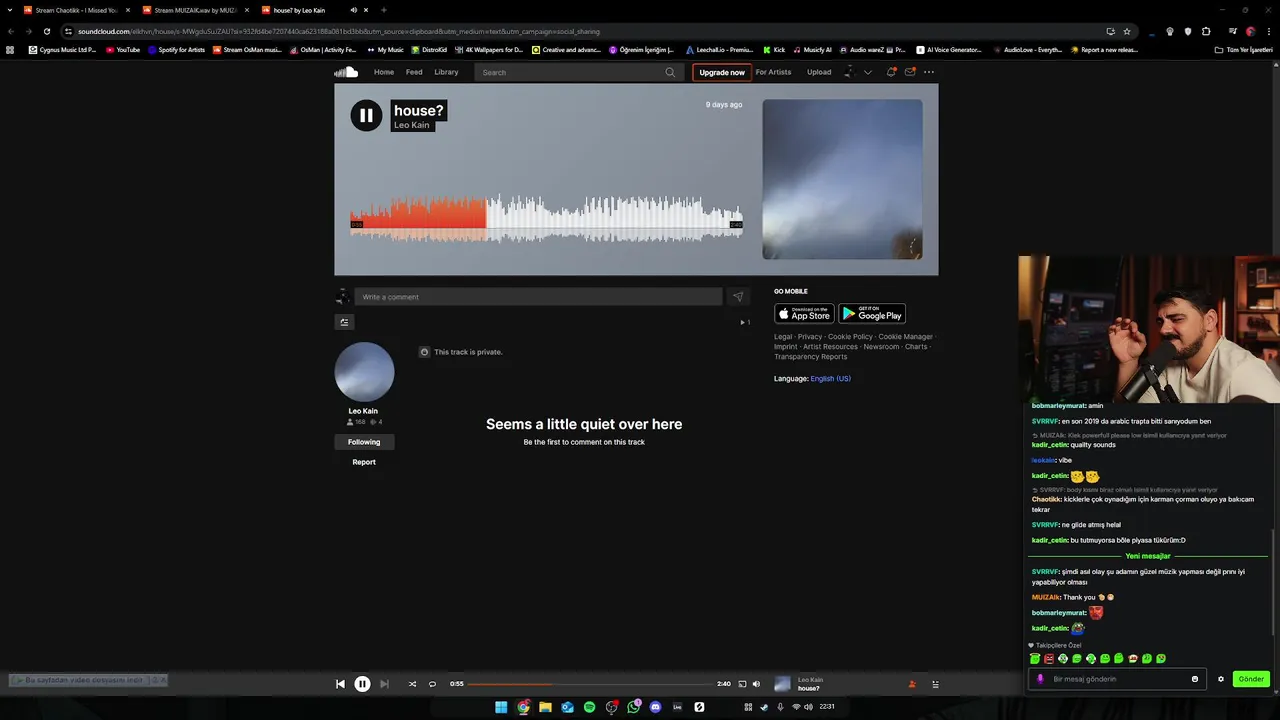This screenshot has height=720, width=1280.
Task: Open the Cookie Manager footer link
Action: pos(905,337)
